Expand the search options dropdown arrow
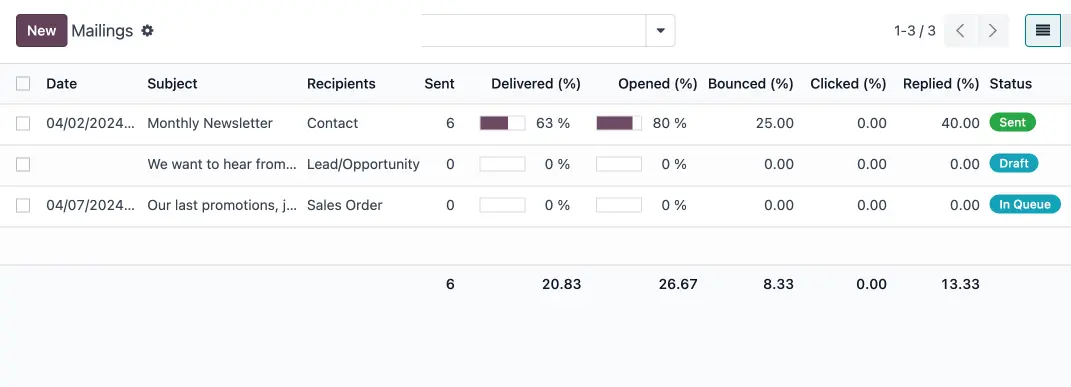Image resolution: width=1071 pixels, height=387 pixels. coord(660,31)
